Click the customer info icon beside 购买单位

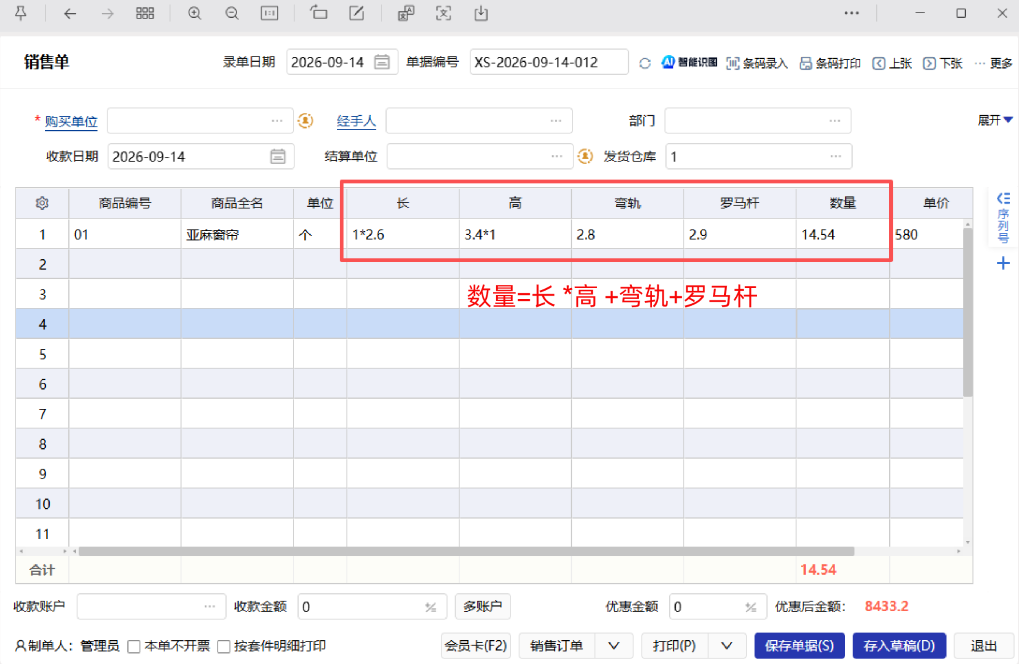(x=305, y=120)
